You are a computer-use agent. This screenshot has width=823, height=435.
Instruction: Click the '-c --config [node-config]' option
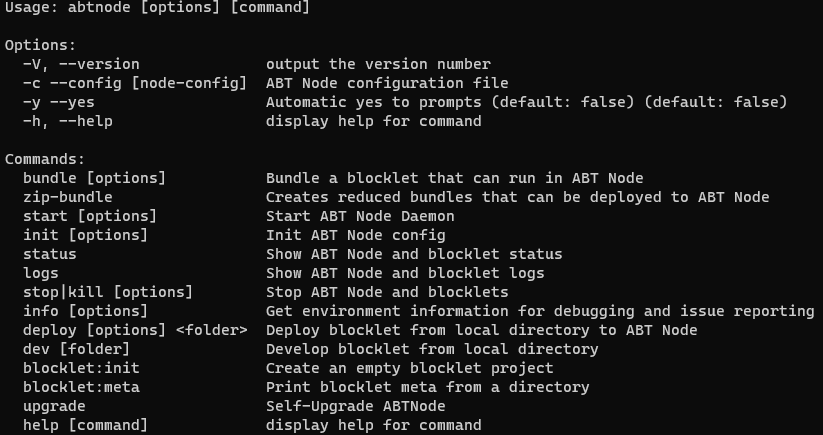click(135, 83)
